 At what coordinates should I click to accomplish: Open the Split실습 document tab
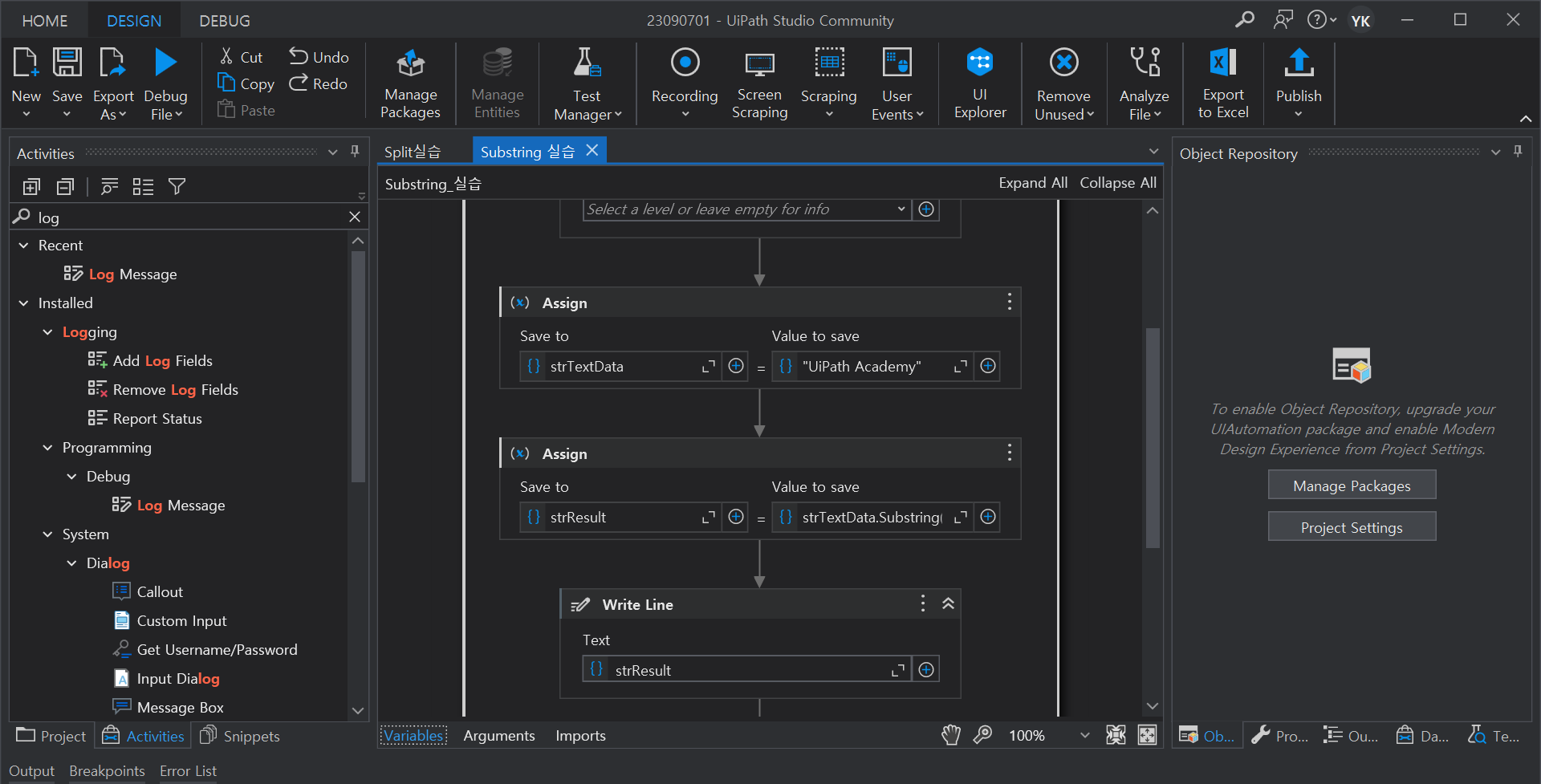(x=413, y=152)
